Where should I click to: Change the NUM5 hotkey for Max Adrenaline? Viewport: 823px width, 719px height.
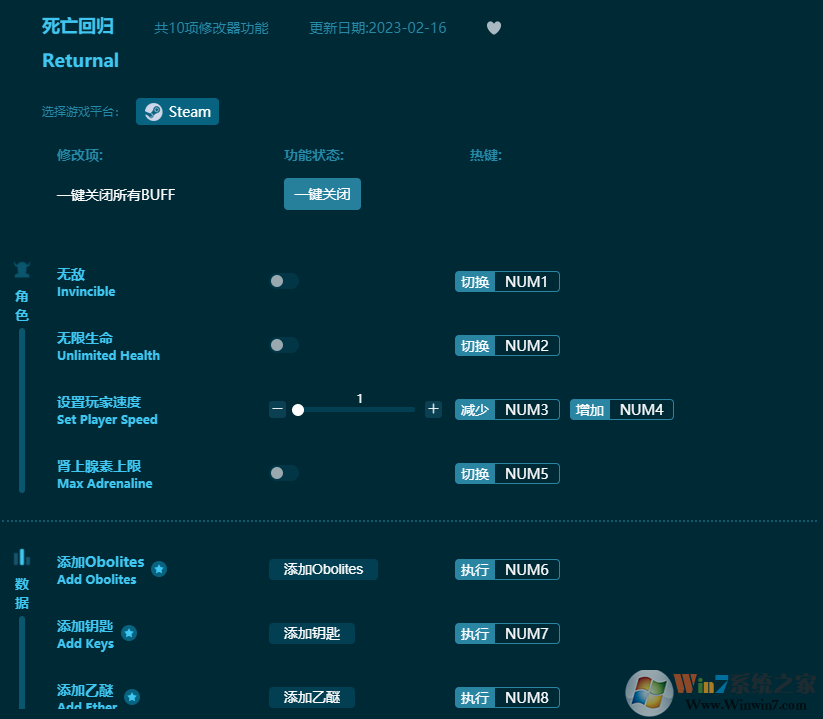[507, 474]
